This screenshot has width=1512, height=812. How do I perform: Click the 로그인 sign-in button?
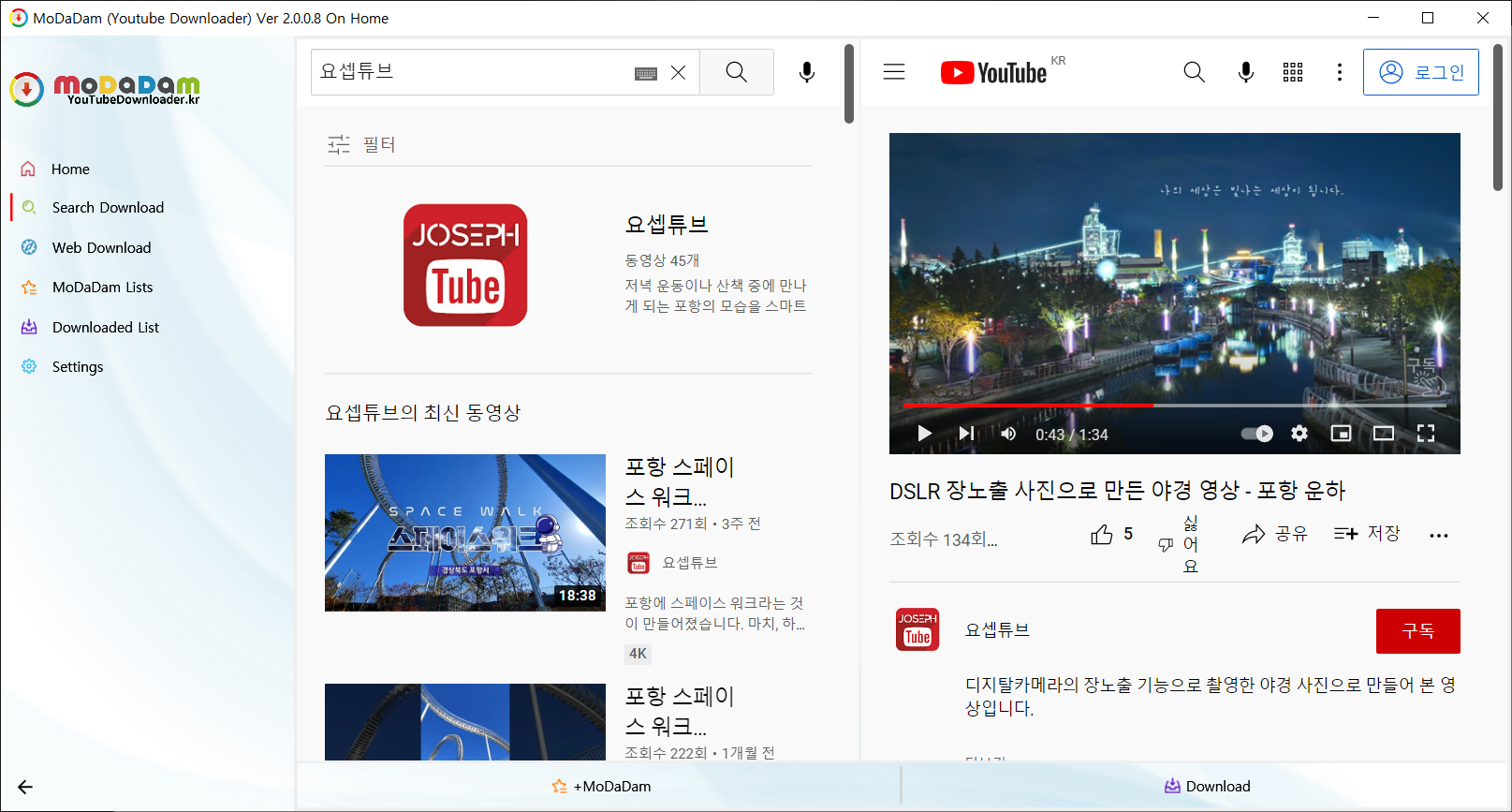1421,72
